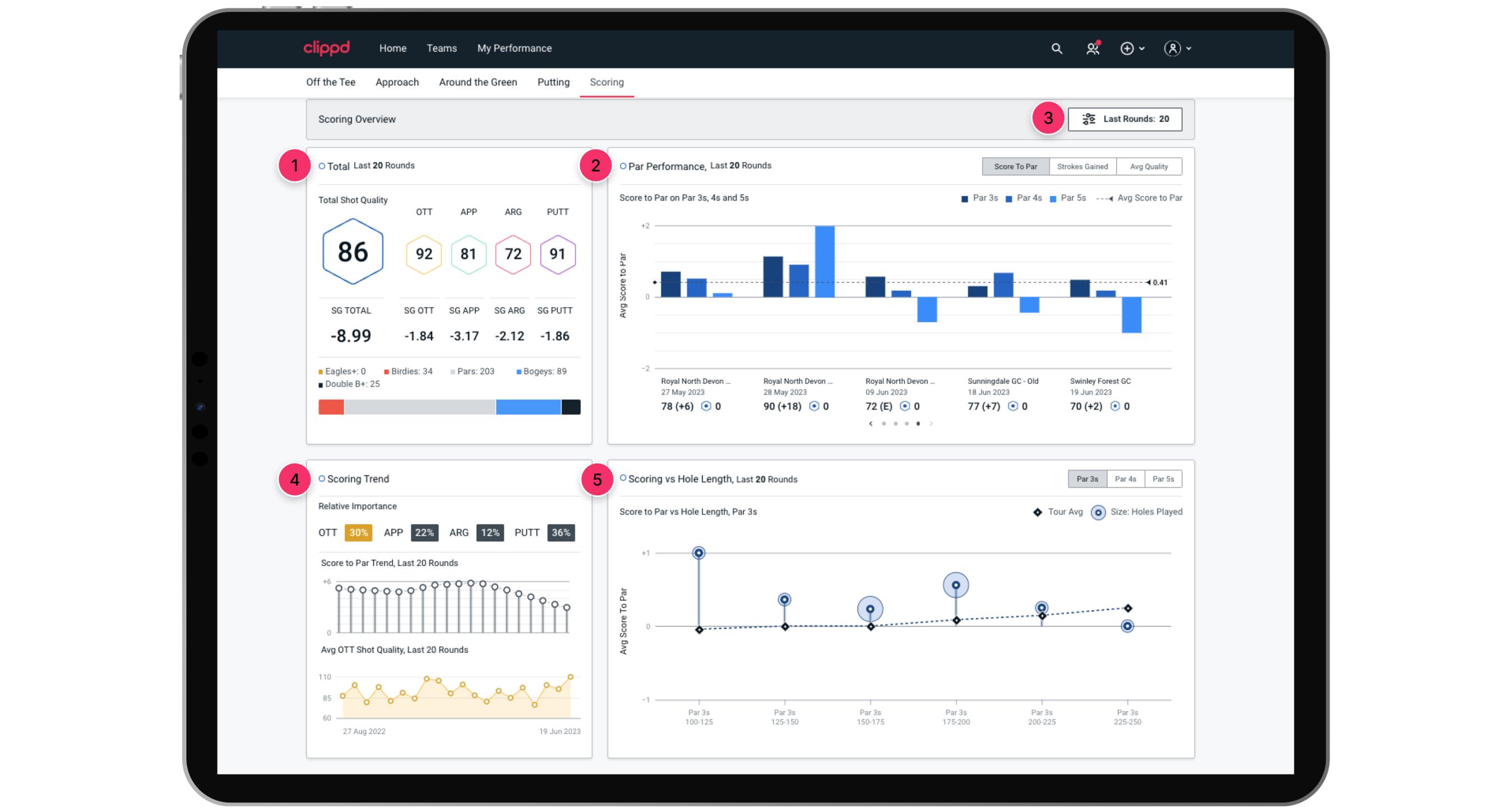Click the clippd logo
The height and width of the screenshot is (812, 1509).
point(326,48)
